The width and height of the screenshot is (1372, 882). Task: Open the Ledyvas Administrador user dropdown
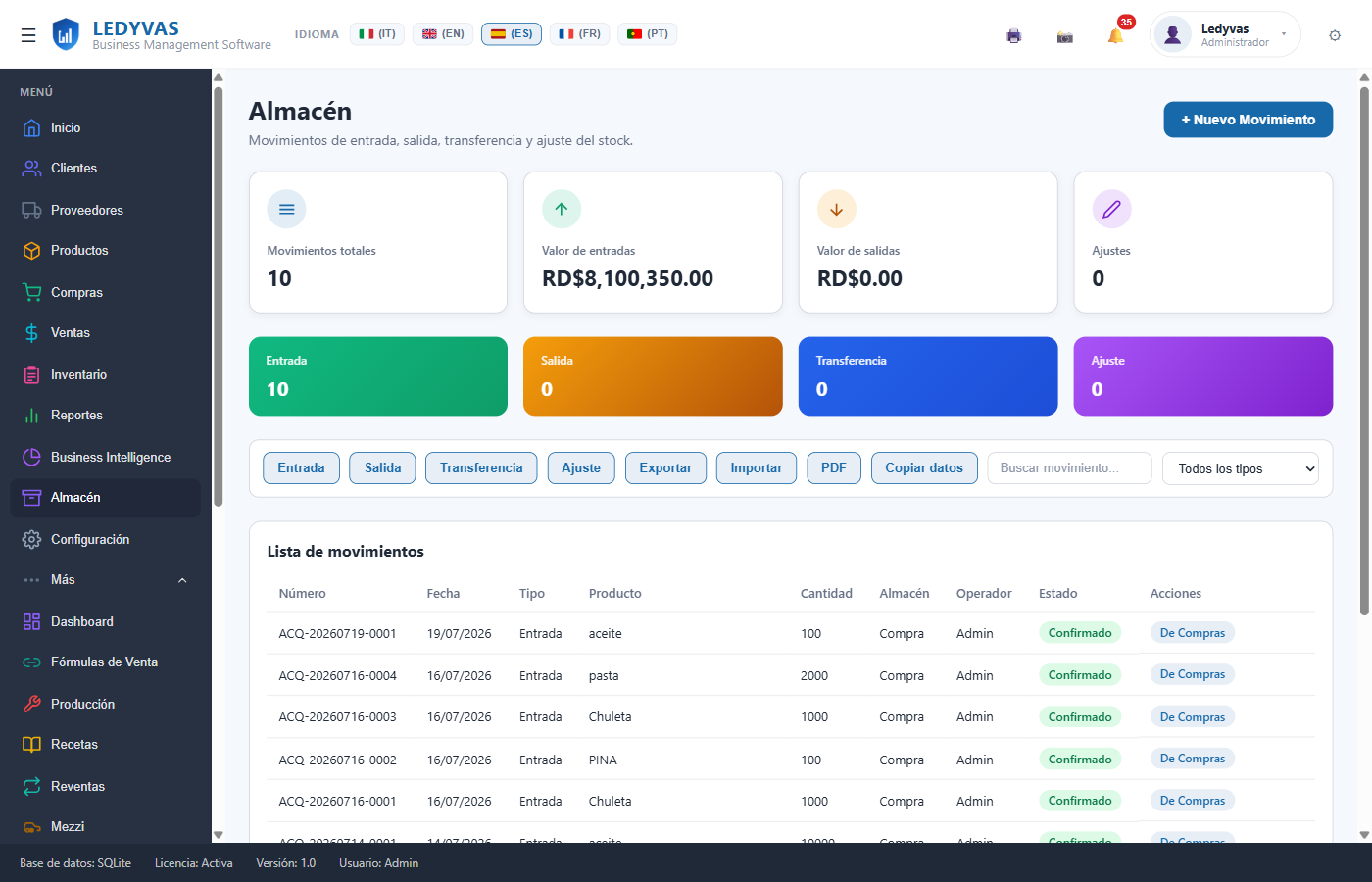coord(1225,35)
